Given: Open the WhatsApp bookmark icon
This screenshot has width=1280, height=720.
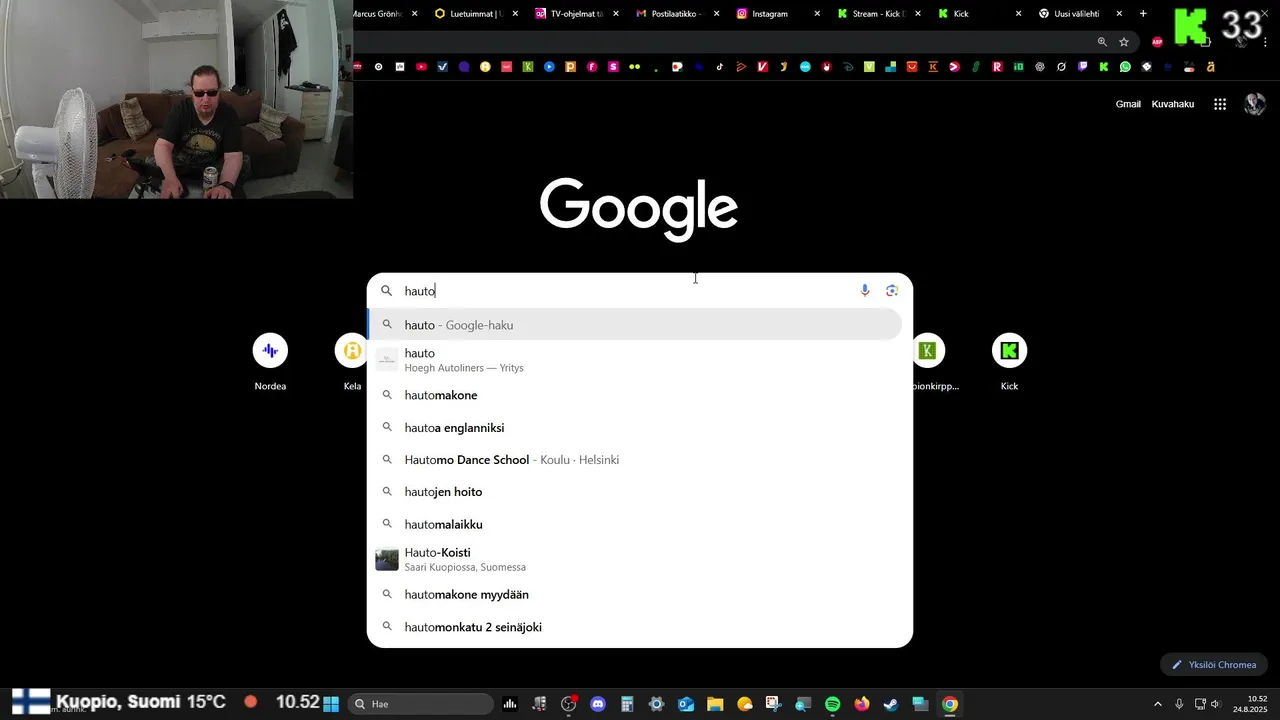Looking at the screenshot, I should tap(1125, 67).
